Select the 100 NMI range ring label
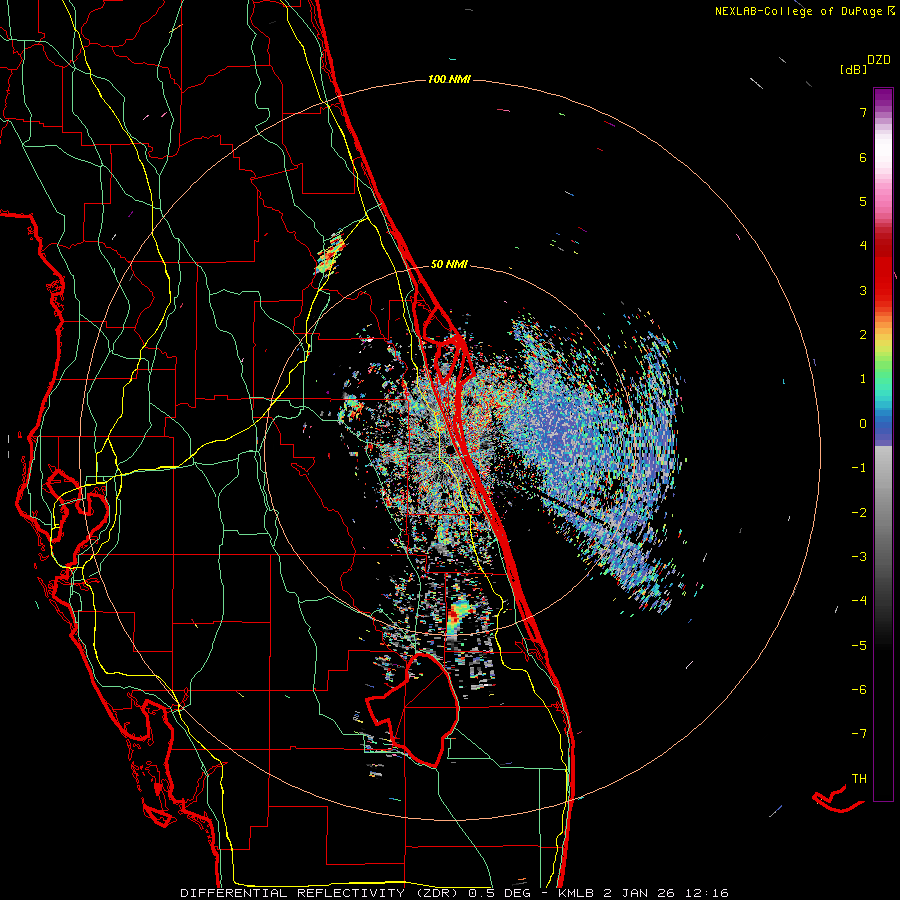The width and height of the screenshot is (900, 900). 449,79
